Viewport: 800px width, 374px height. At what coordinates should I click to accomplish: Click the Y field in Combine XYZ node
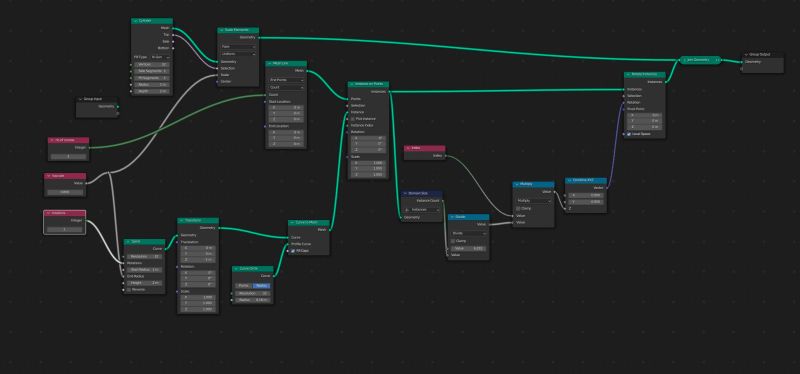(x=586, y=202)
